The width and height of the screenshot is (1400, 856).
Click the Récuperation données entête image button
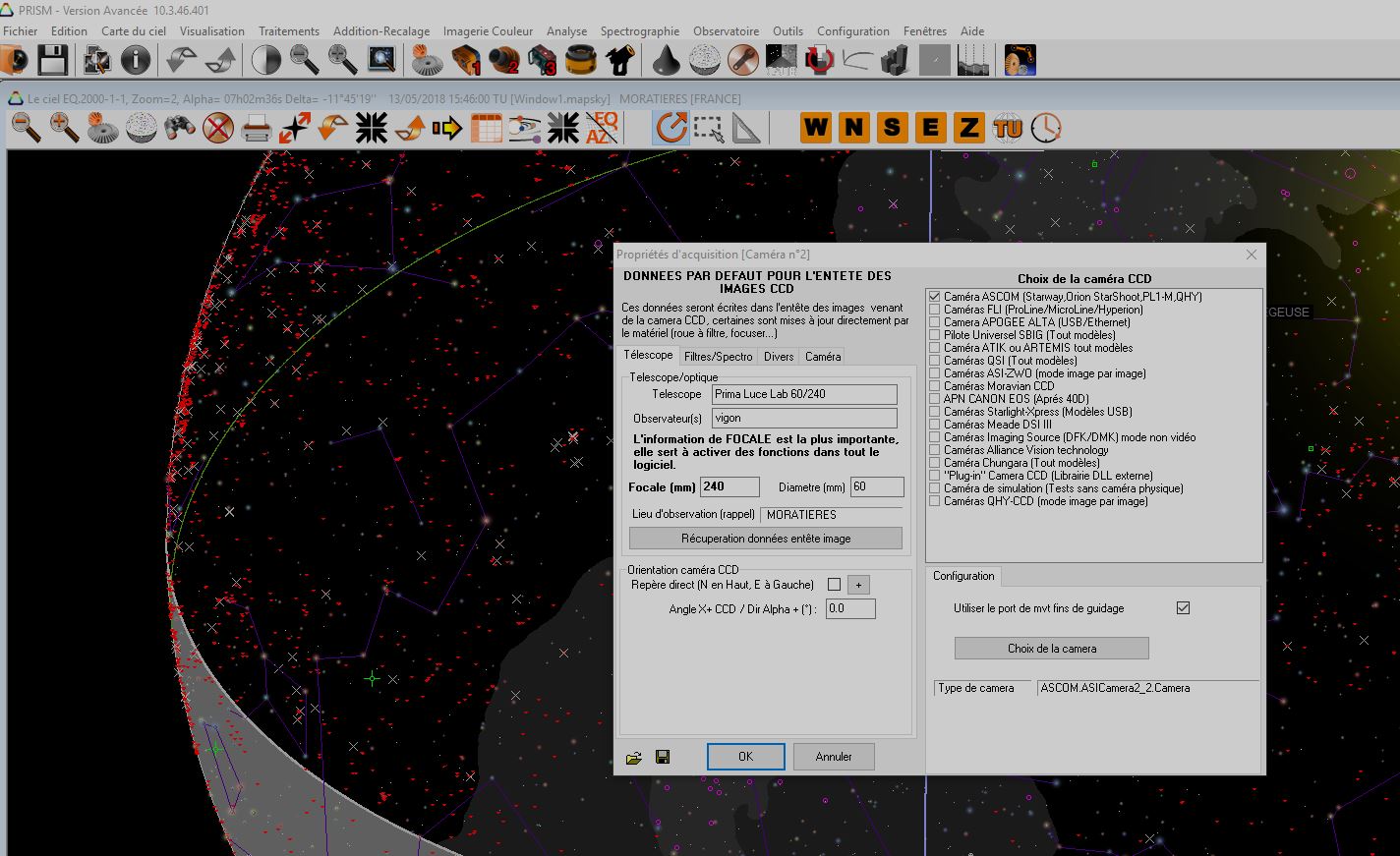(x=765, y=539)
